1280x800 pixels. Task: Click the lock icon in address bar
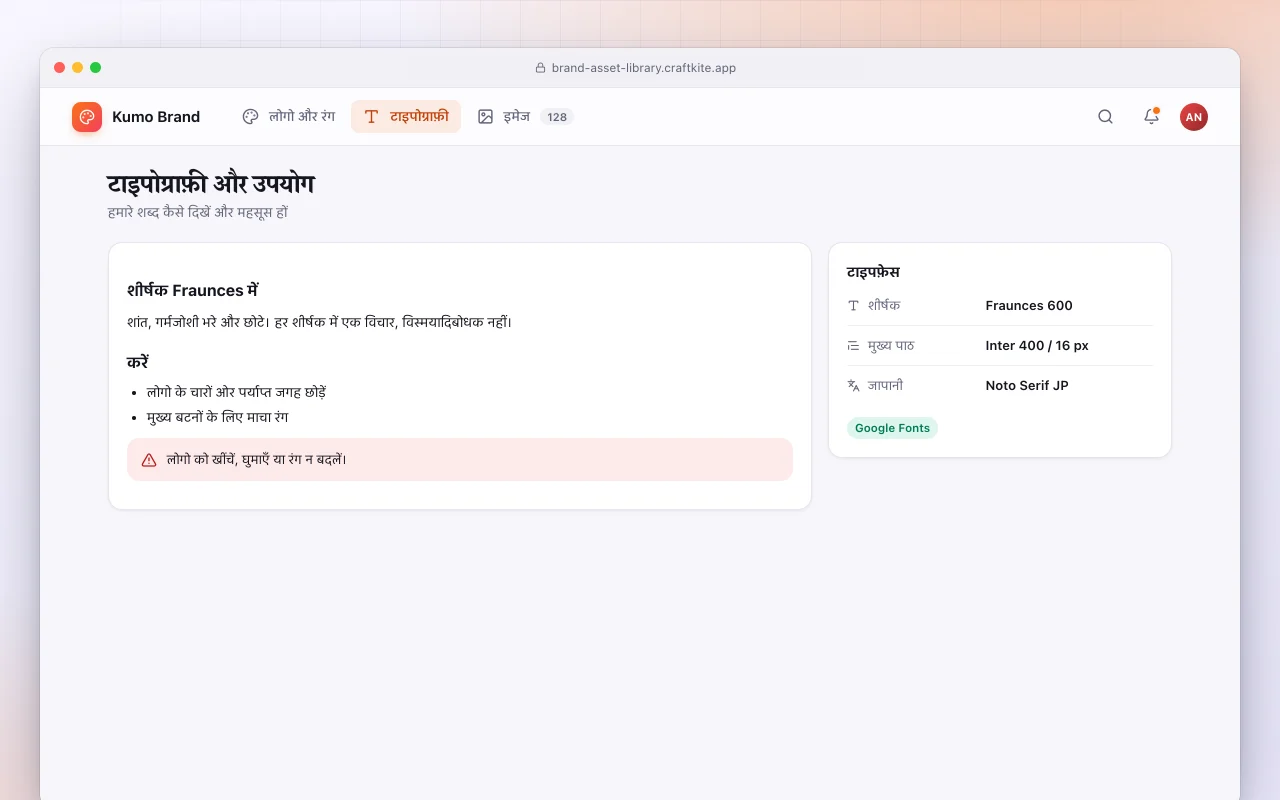point(541,68)
